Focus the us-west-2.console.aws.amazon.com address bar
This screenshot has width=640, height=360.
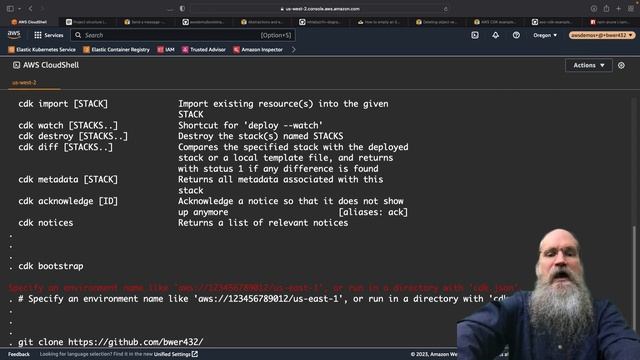(x=320, y=9)
